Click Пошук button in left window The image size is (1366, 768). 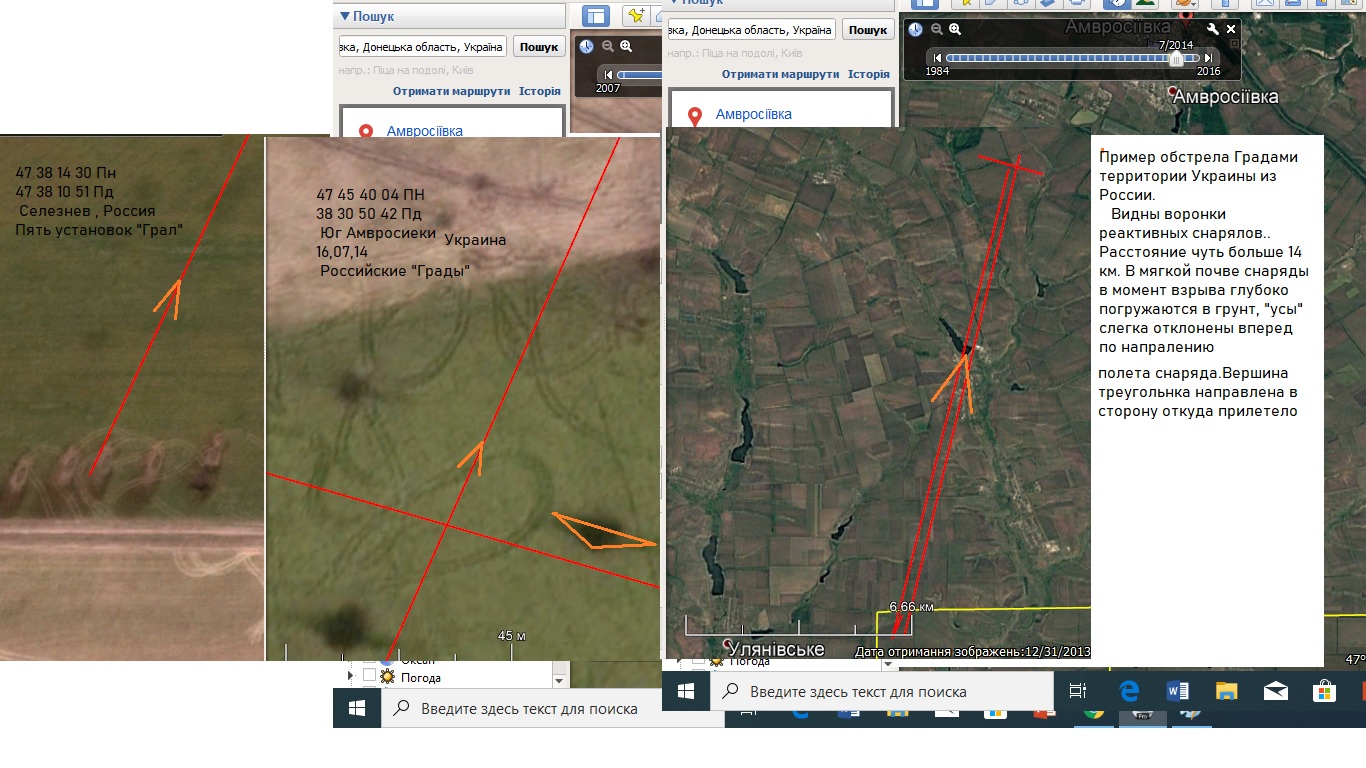point(539,47)
